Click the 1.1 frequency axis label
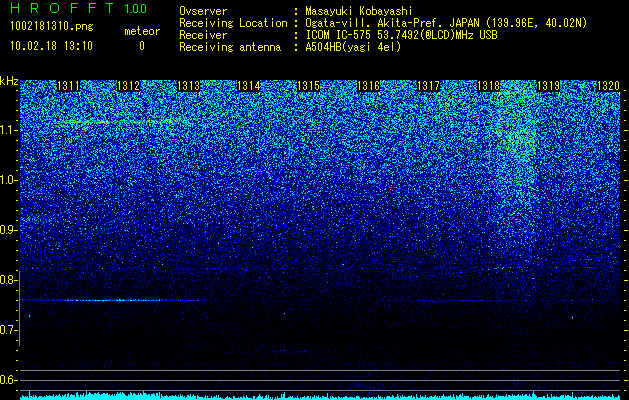This screenshot has height=400, width=629. pos(8,130)
